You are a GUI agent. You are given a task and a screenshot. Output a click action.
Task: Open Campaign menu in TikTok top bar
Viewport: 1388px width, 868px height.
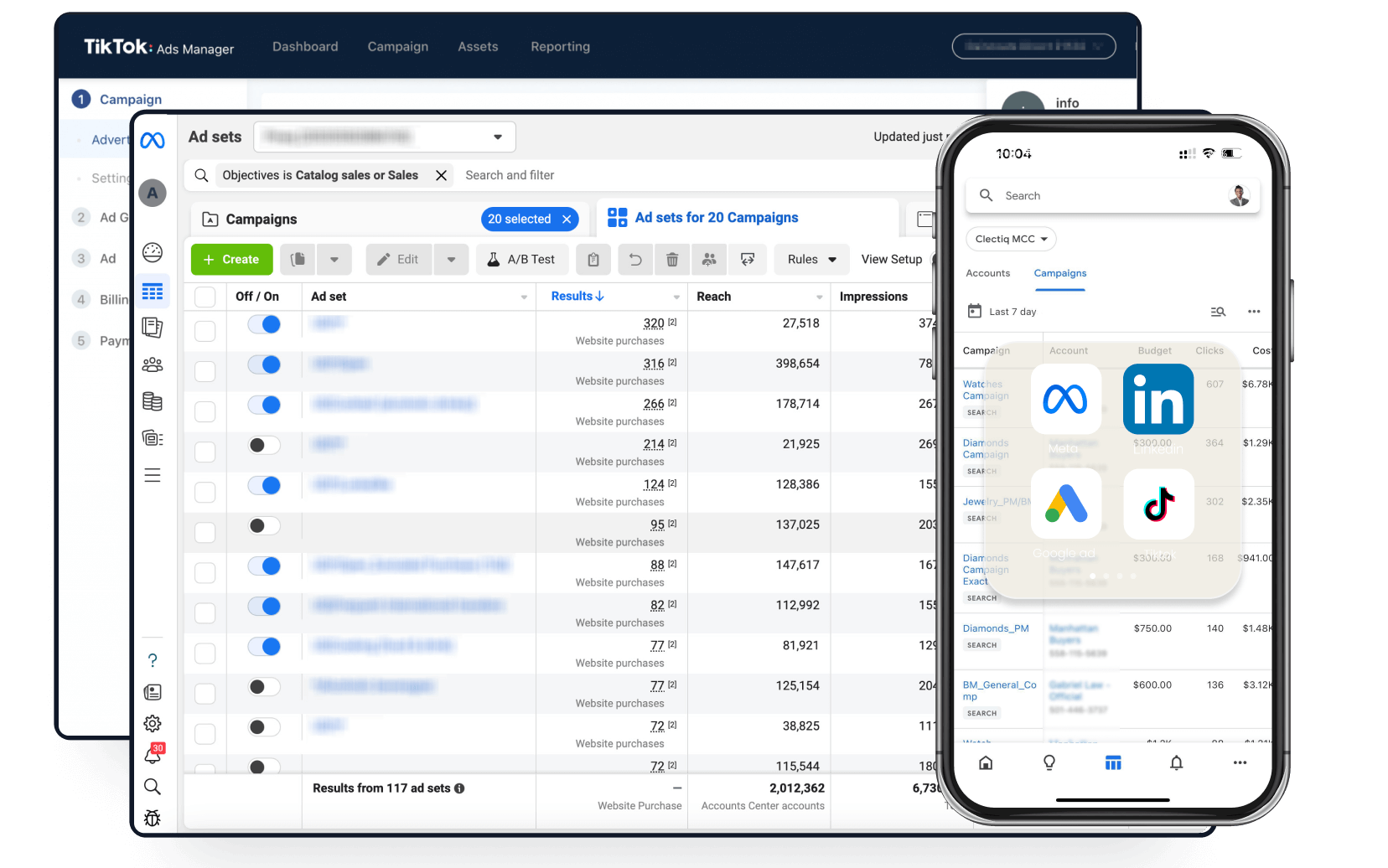click(x=398, y=47)
